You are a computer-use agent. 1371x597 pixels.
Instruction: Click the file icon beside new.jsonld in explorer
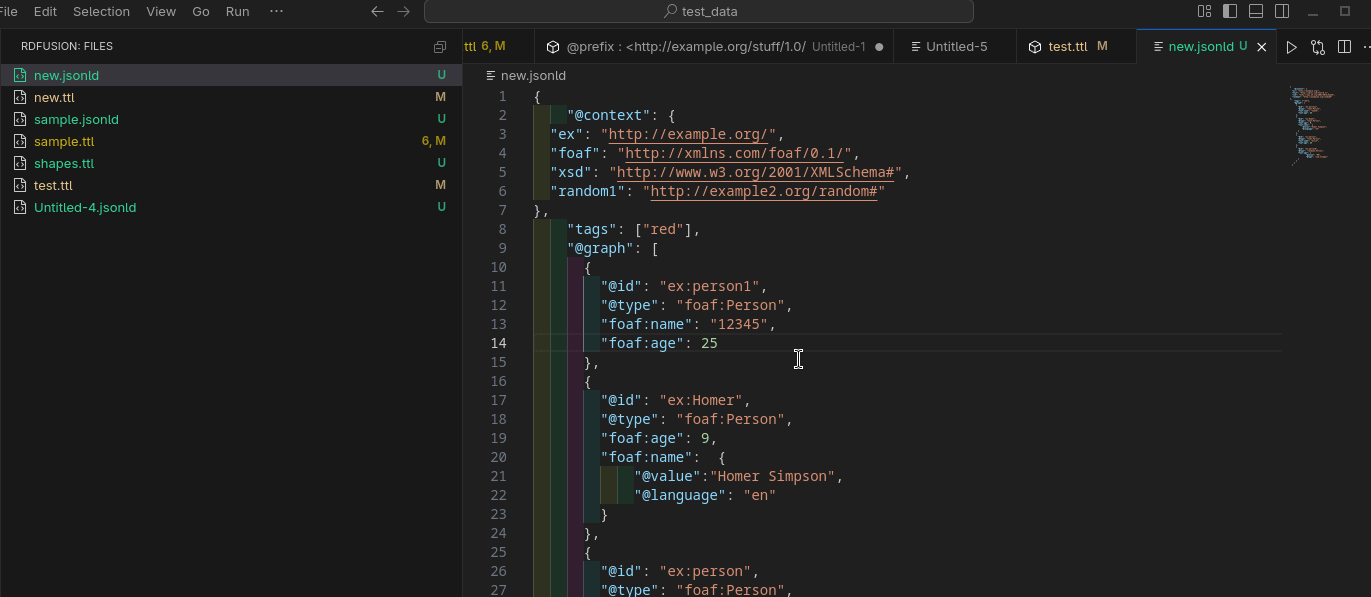(20, 75)
